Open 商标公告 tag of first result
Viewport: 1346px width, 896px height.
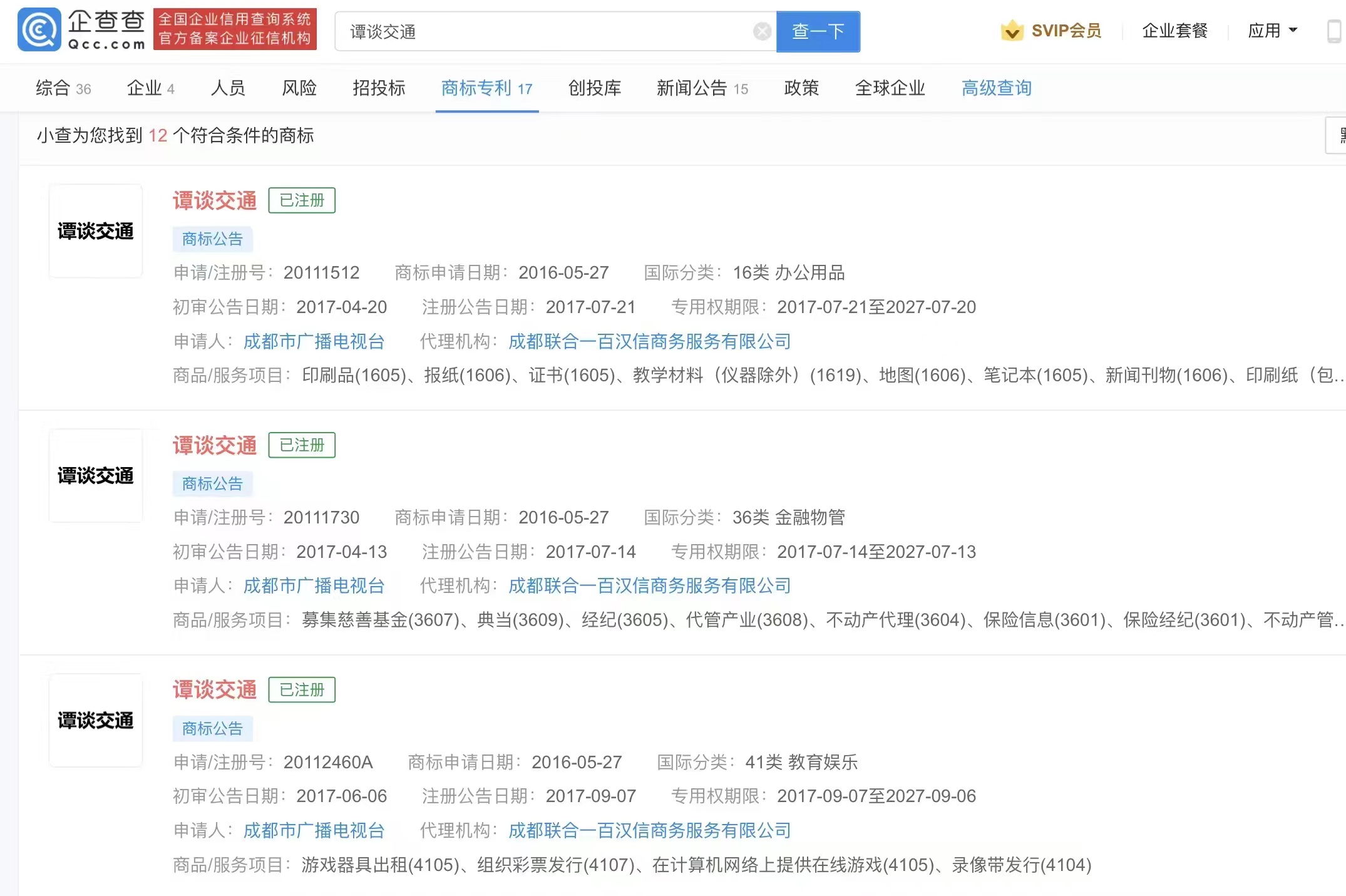tap(212, 239)
